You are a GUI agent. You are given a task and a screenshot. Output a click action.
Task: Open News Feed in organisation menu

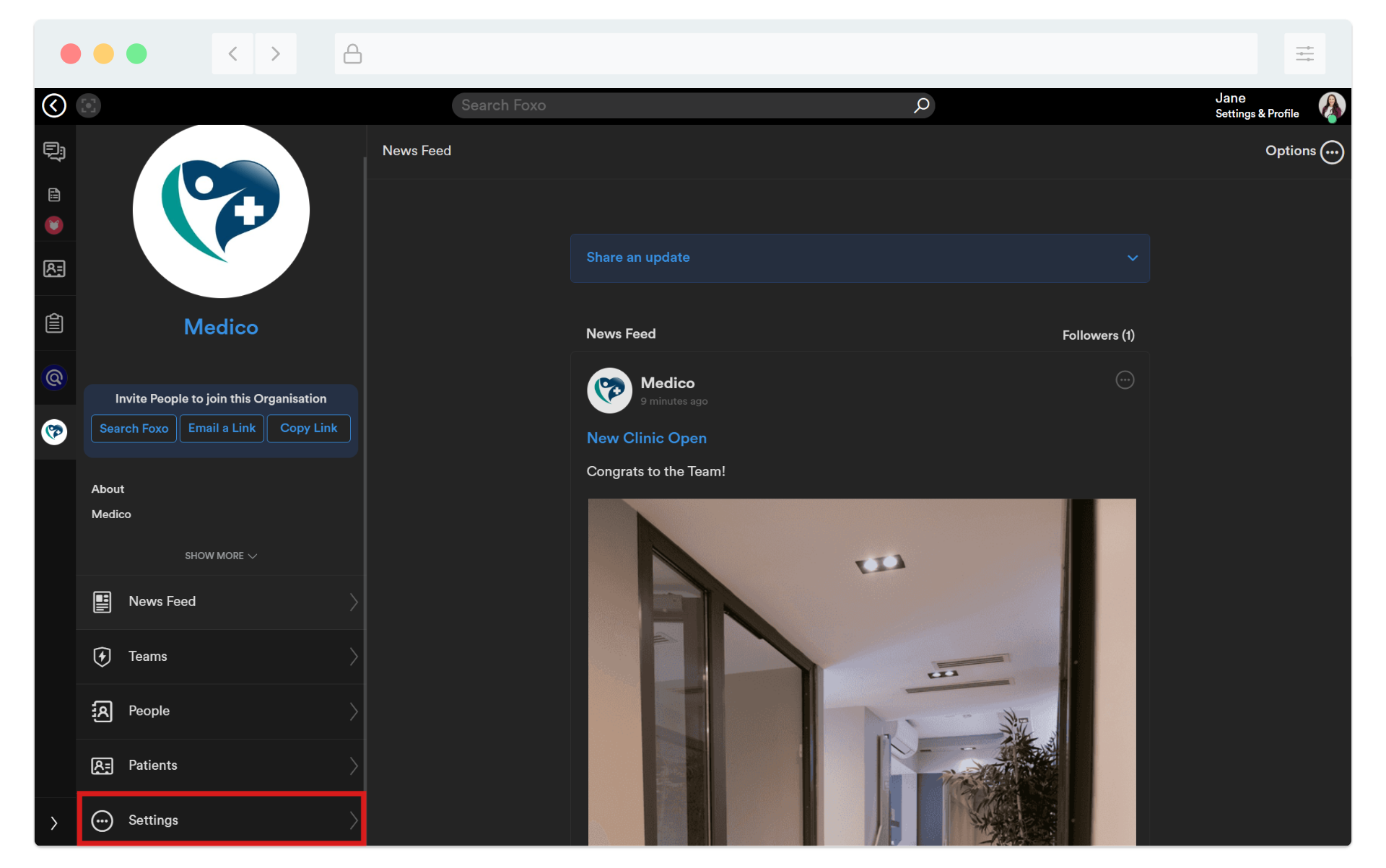click(x=221, y=602)
